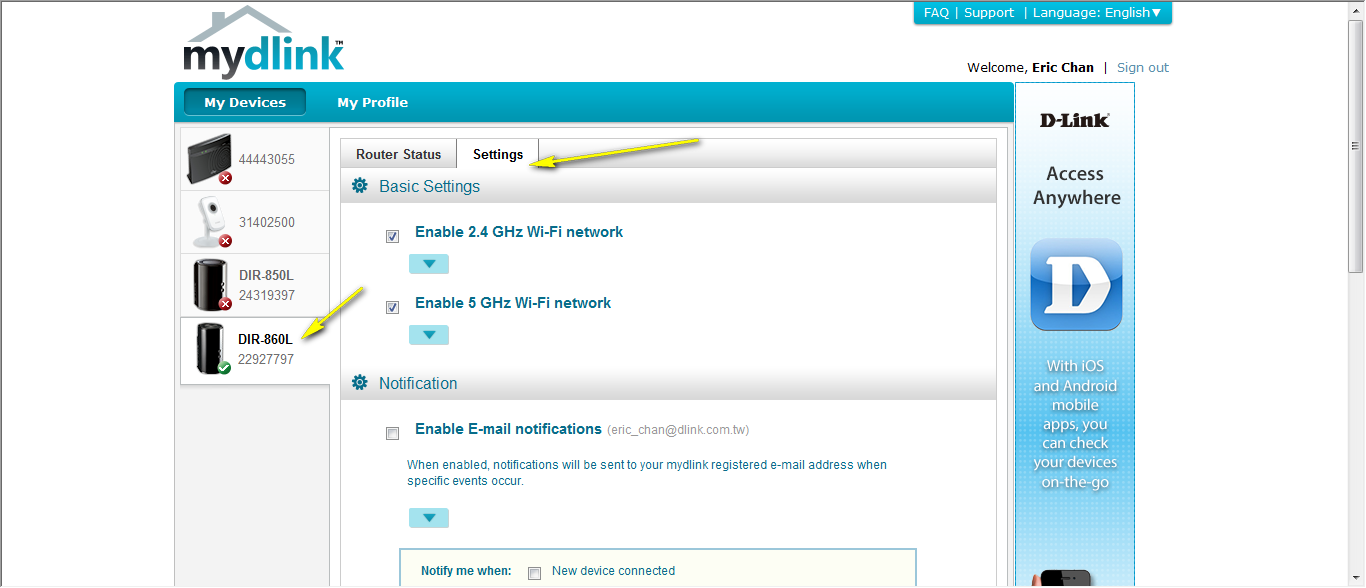Uncheck Enable 5 GHz Wi-Fi network
The image size is (1366, 588).
click(x=393, y=308)
